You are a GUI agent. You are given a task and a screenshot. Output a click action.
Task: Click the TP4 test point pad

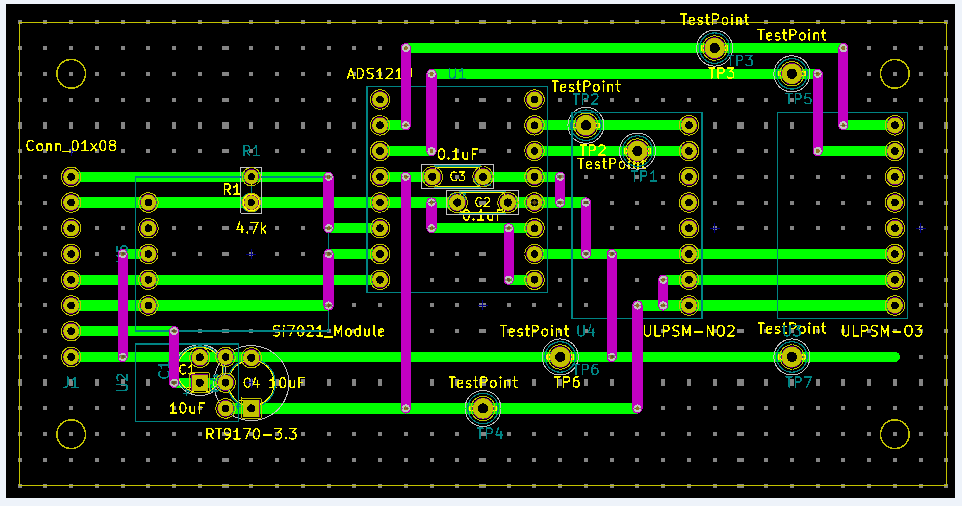pyautogui.click(x=483, y=407)
